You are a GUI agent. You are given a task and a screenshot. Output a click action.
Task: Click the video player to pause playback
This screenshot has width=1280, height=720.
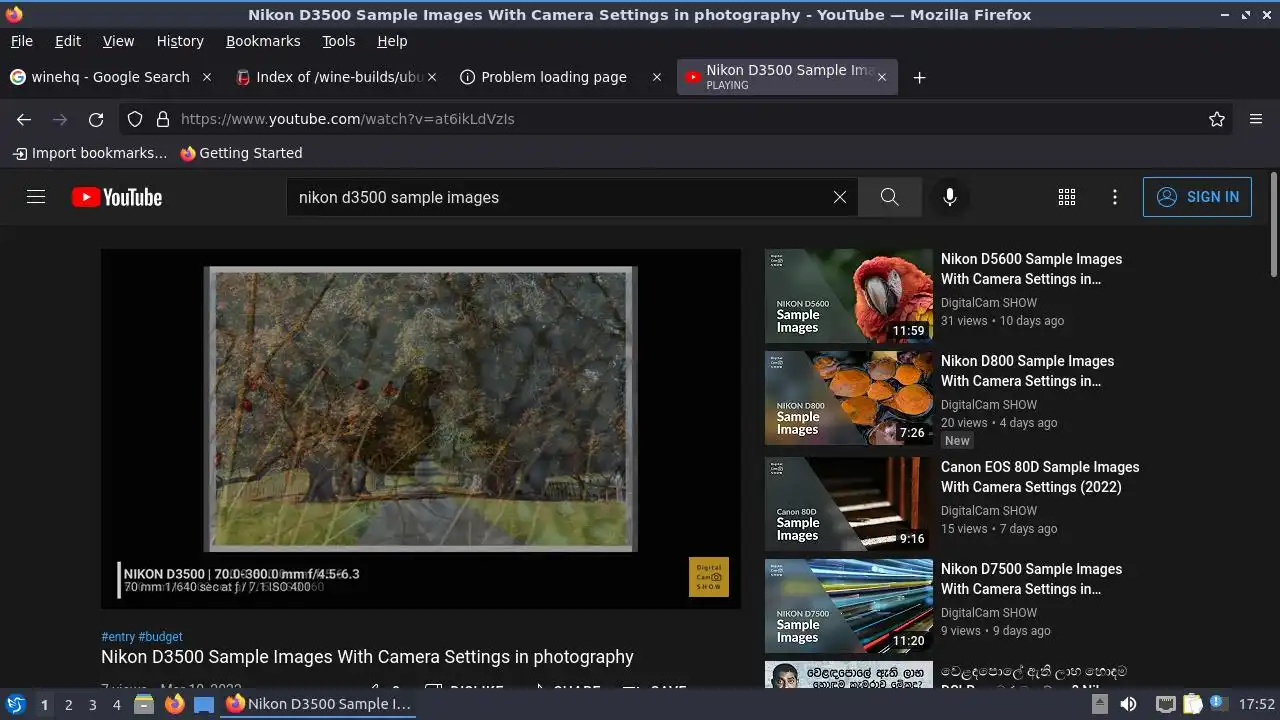[421, 429]
